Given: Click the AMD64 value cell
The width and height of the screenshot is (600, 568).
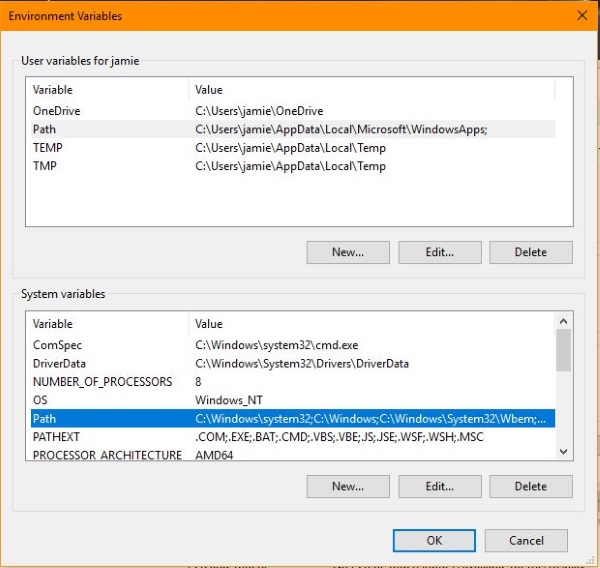Looking at the screenshot, I should [x=214, y=455].
